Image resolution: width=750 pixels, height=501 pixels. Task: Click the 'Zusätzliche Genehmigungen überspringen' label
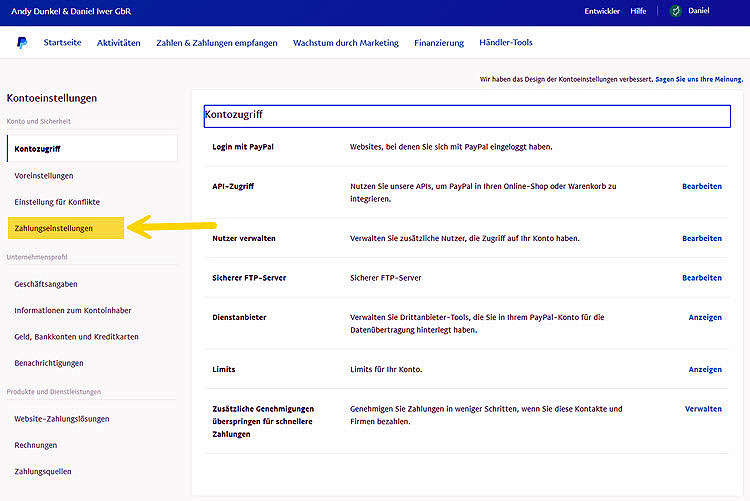click(x=263, y=422)
